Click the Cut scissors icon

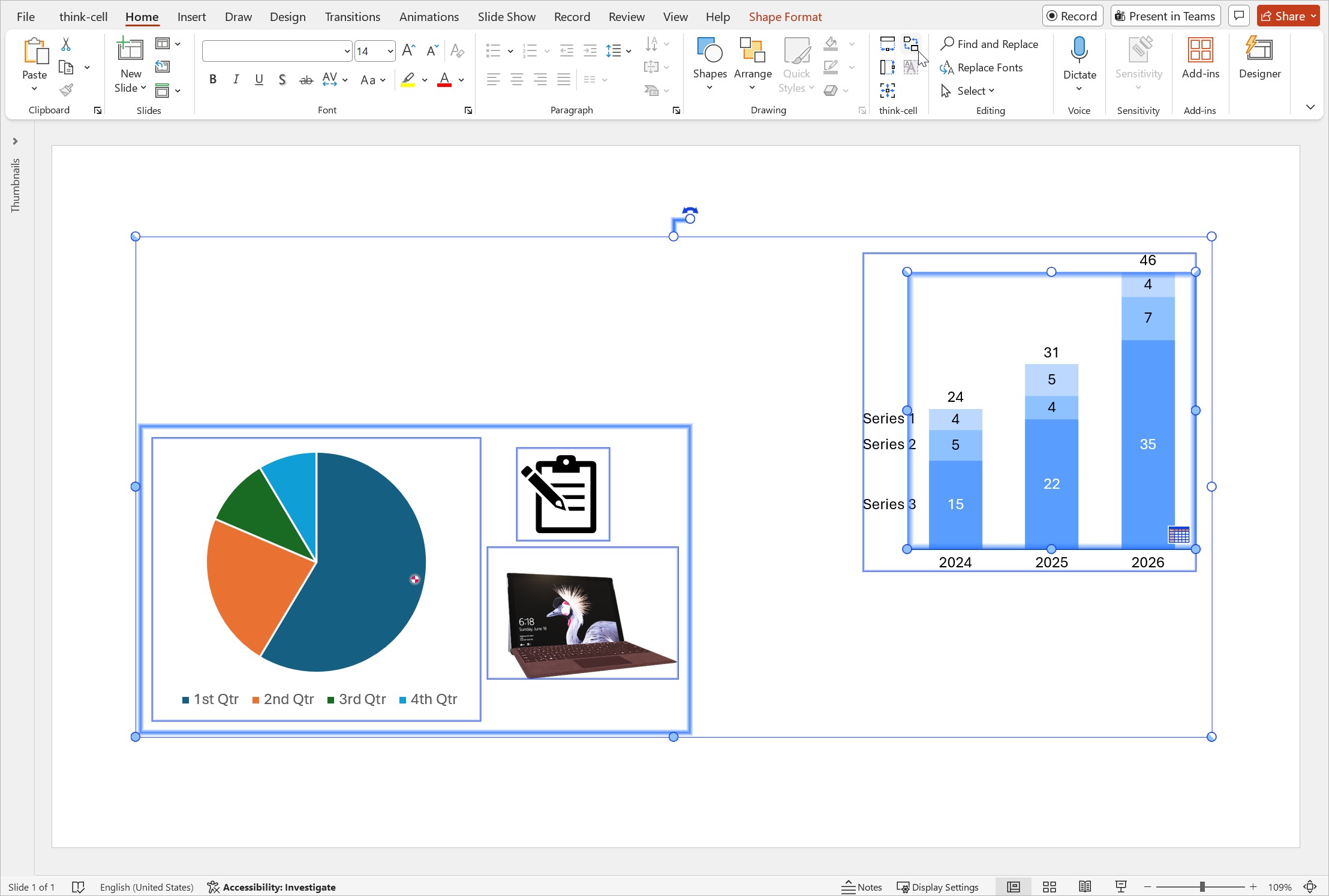click(x=66, y=44)
